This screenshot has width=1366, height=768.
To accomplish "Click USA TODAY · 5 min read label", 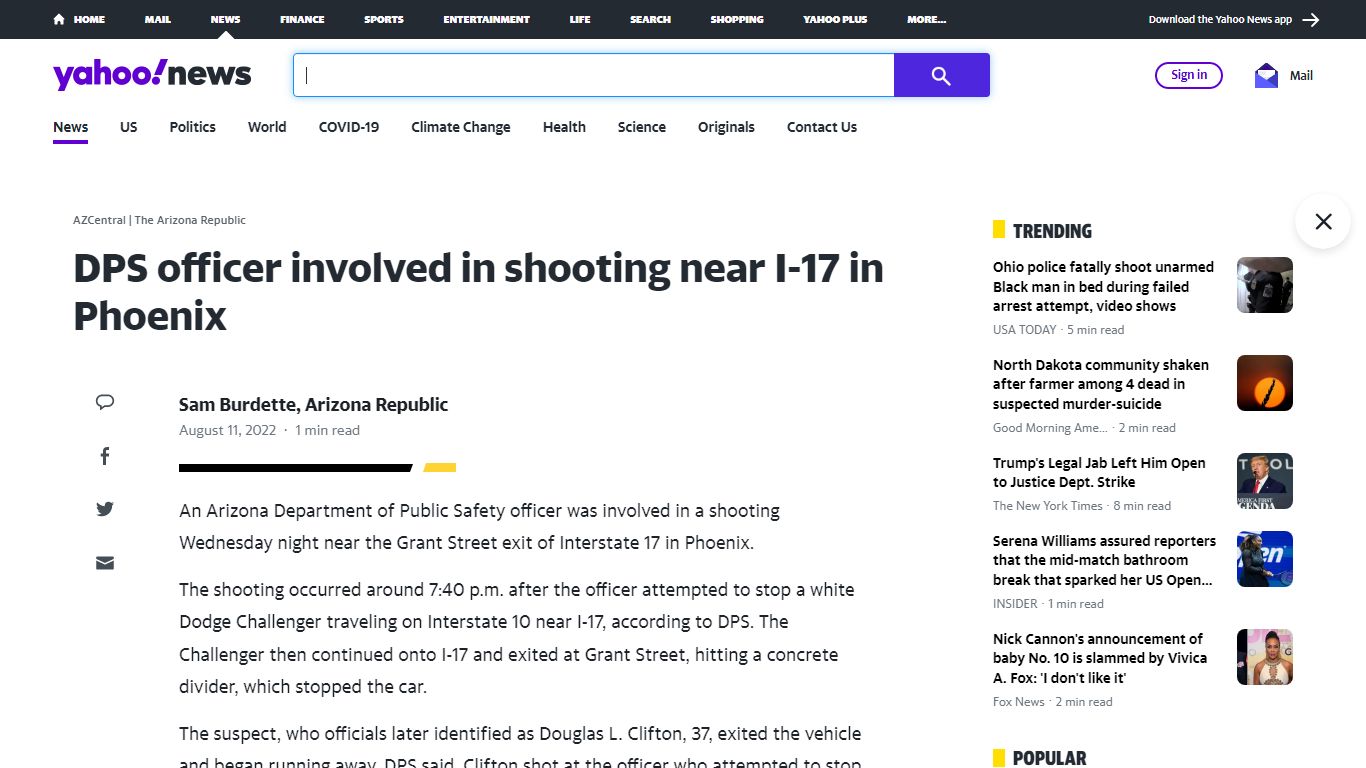I will pyautogui.click(x=1058, y=330).
